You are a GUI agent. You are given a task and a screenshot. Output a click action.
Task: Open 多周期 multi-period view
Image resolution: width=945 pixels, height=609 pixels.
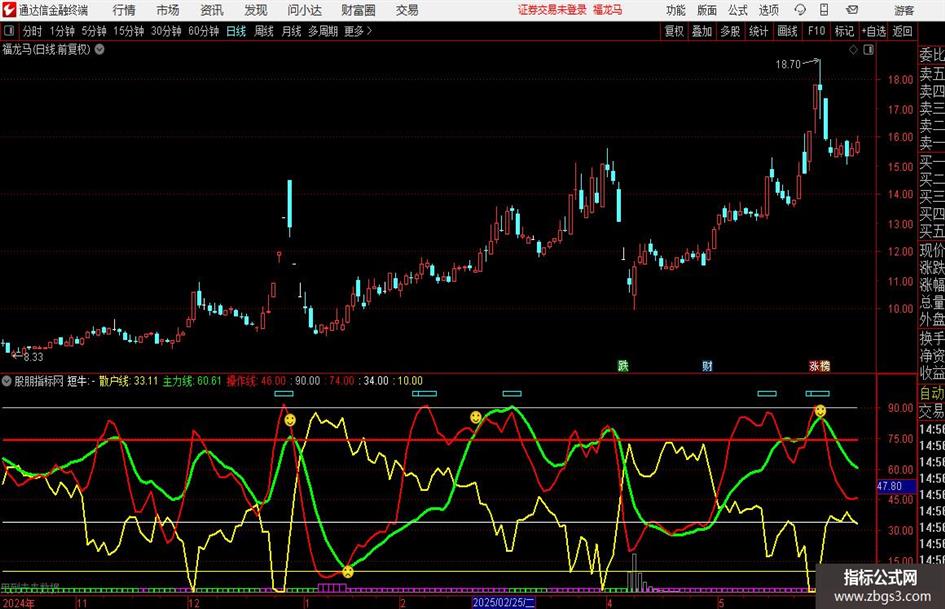coord(323,31)
